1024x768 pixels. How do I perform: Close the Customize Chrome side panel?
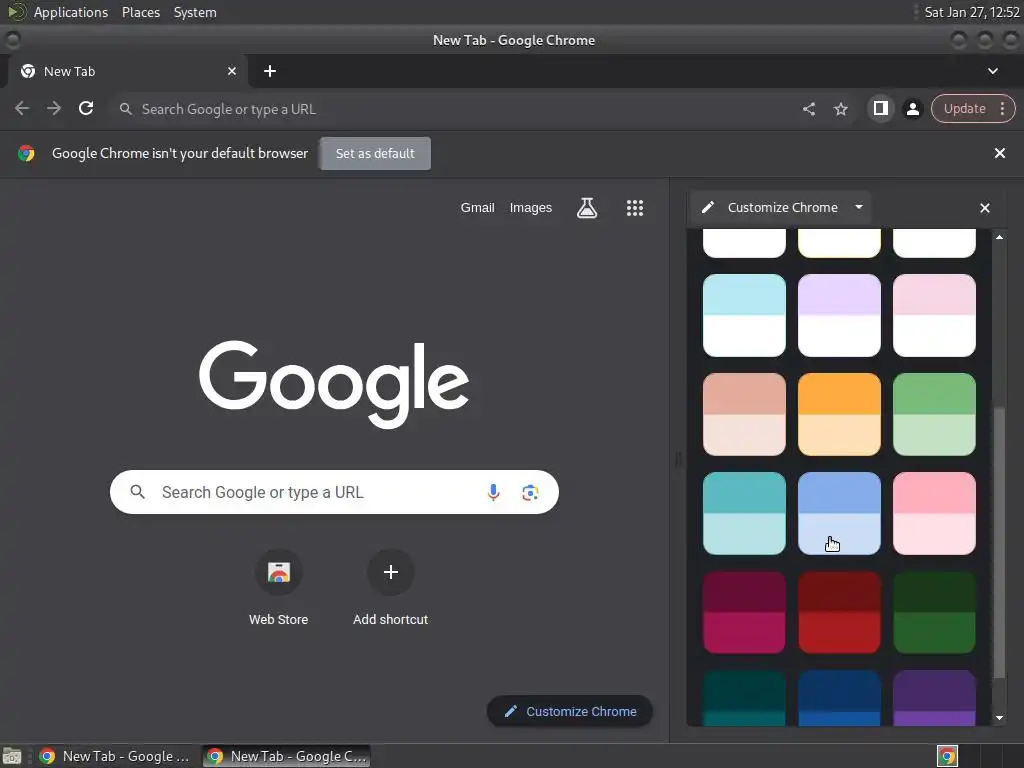click(985, 208)
